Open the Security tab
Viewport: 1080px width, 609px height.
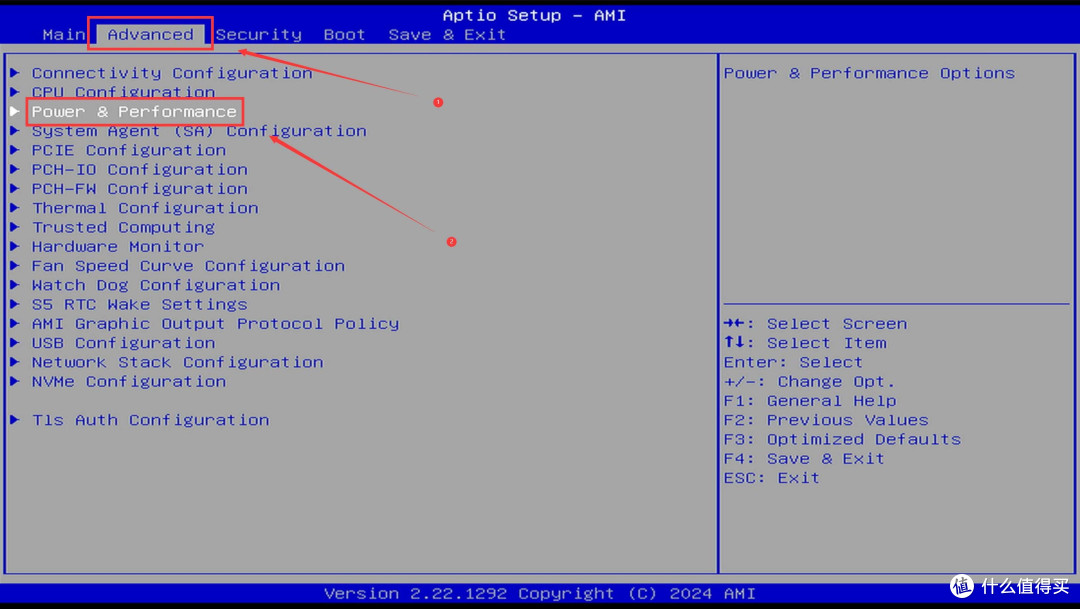tap(258, 34)
